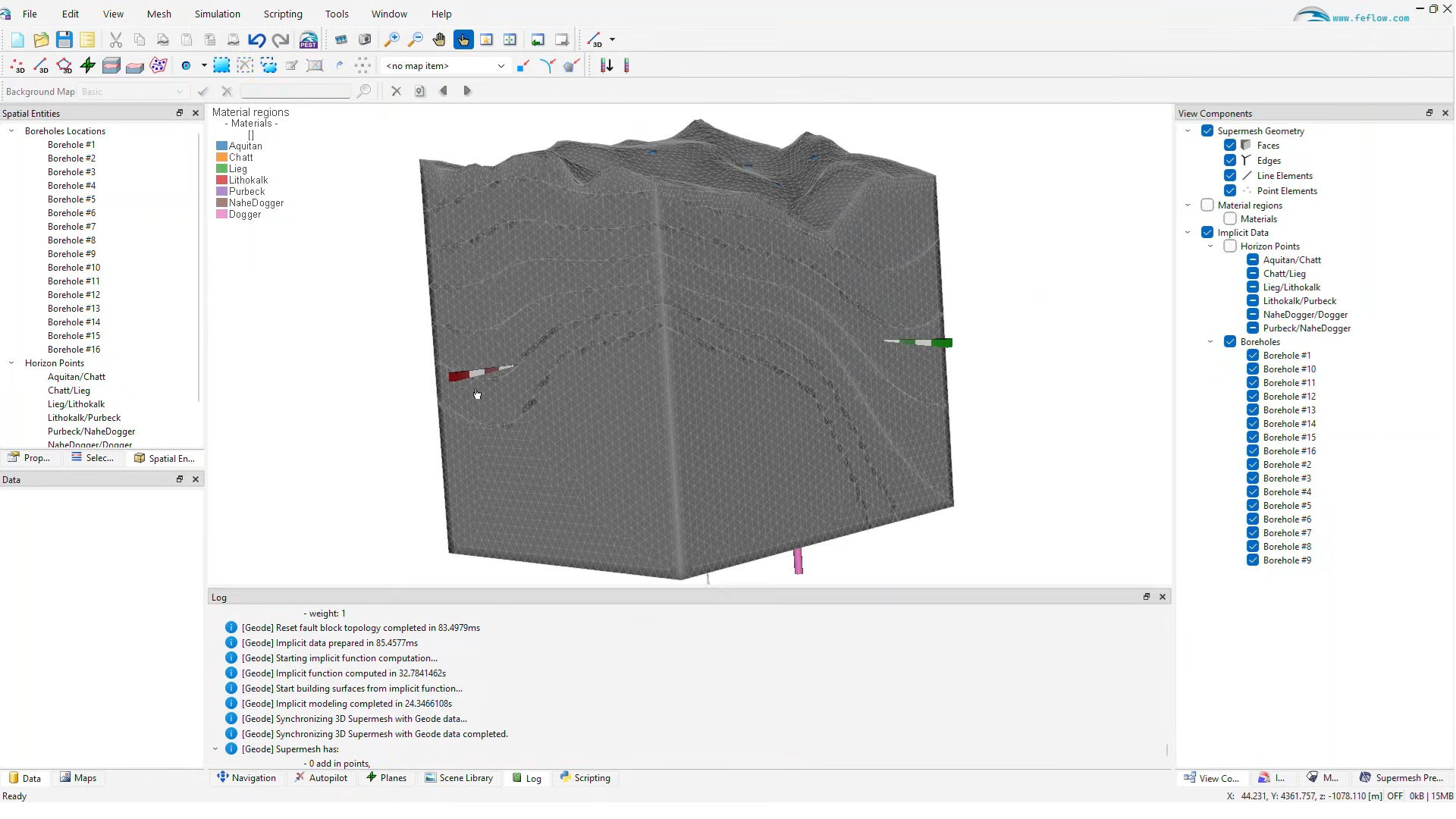Close the Log panel
The height and width of the screenshot is (819, 1456).
tap(1163, 598)
